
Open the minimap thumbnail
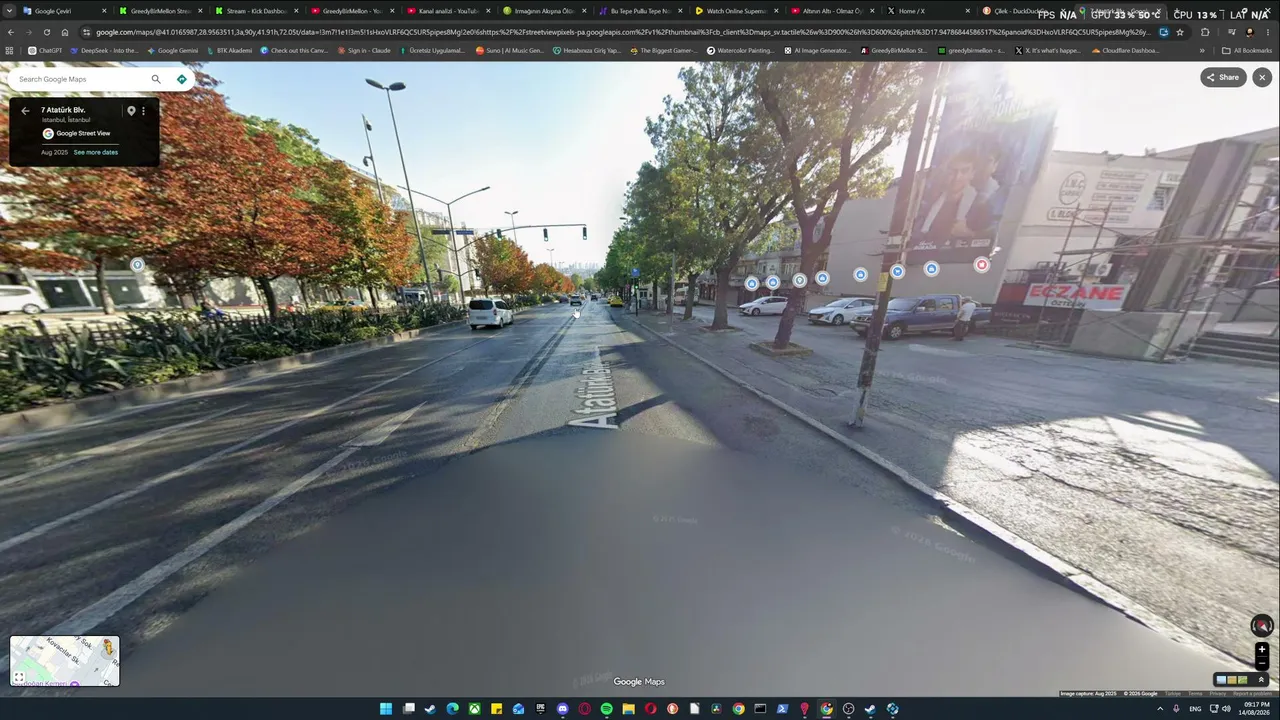click(65, 661)
